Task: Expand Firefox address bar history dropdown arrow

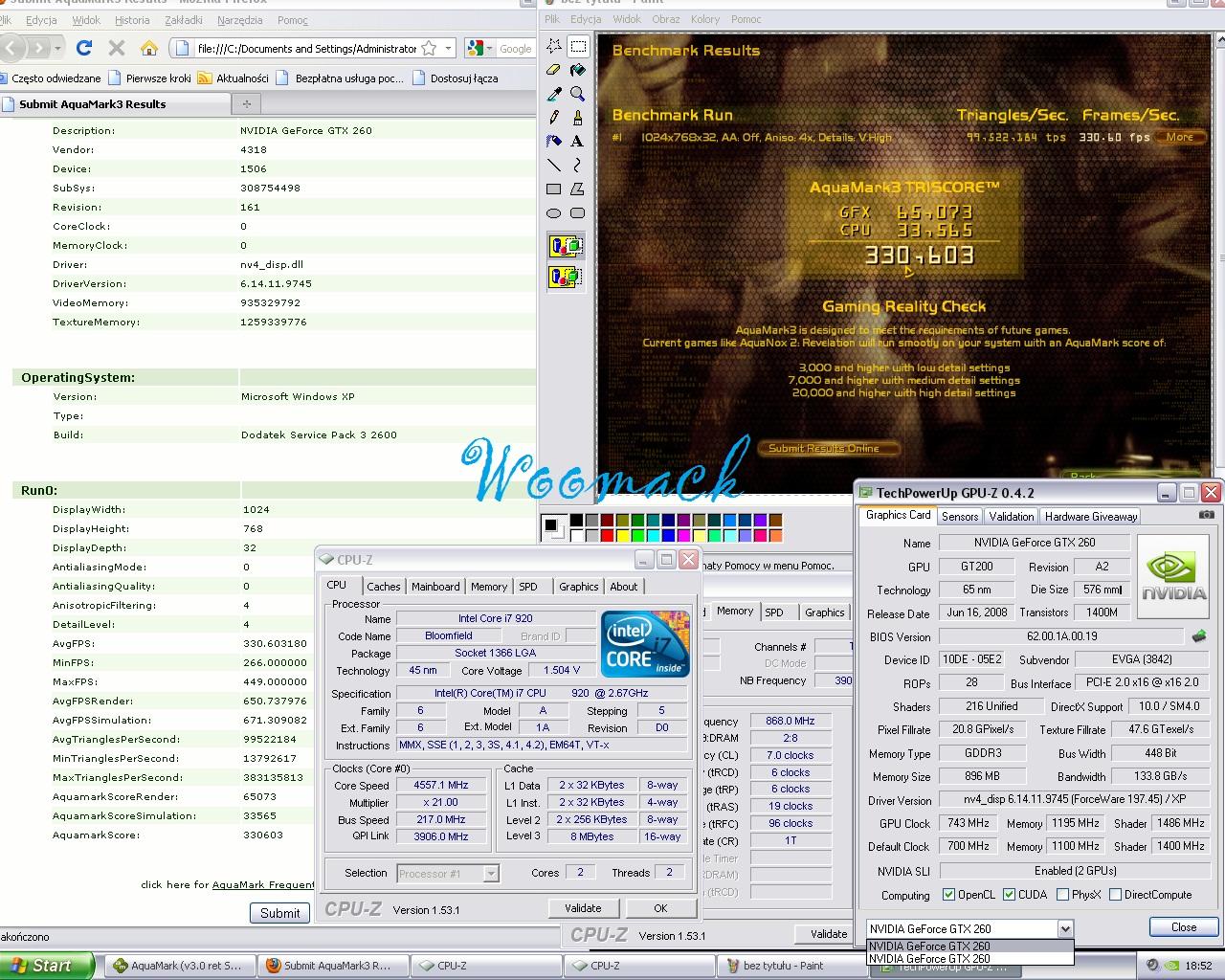Action: [x=448, y=48]
